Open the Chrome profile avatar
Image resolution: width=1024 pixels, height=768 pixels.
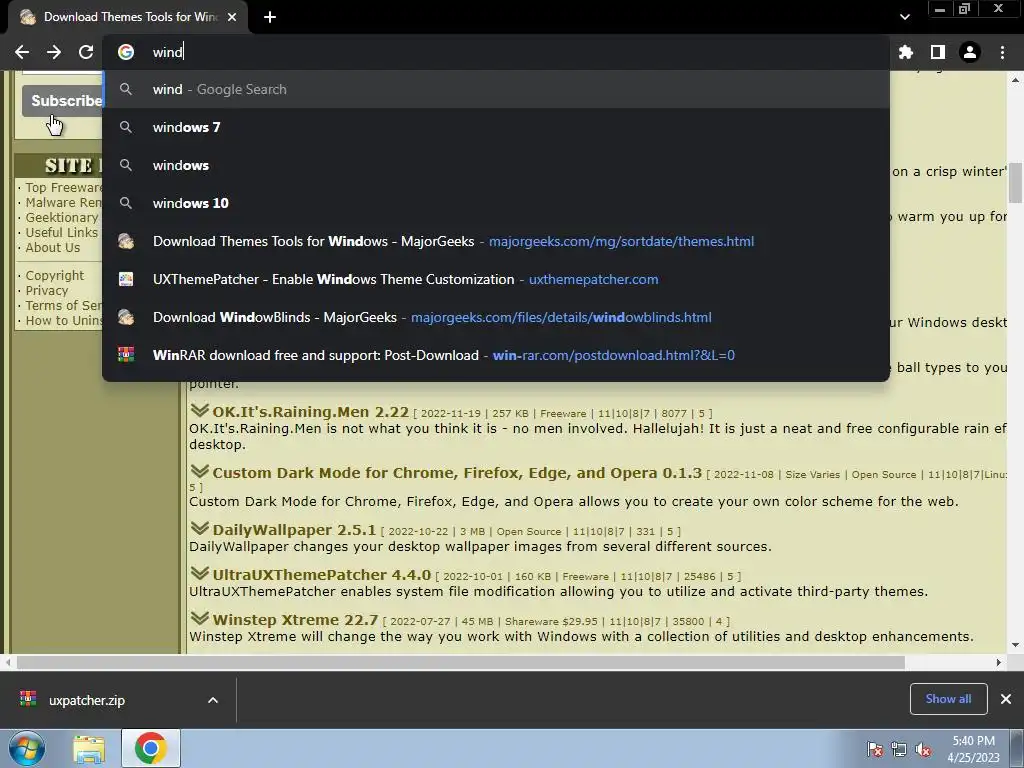pos(970,52)
